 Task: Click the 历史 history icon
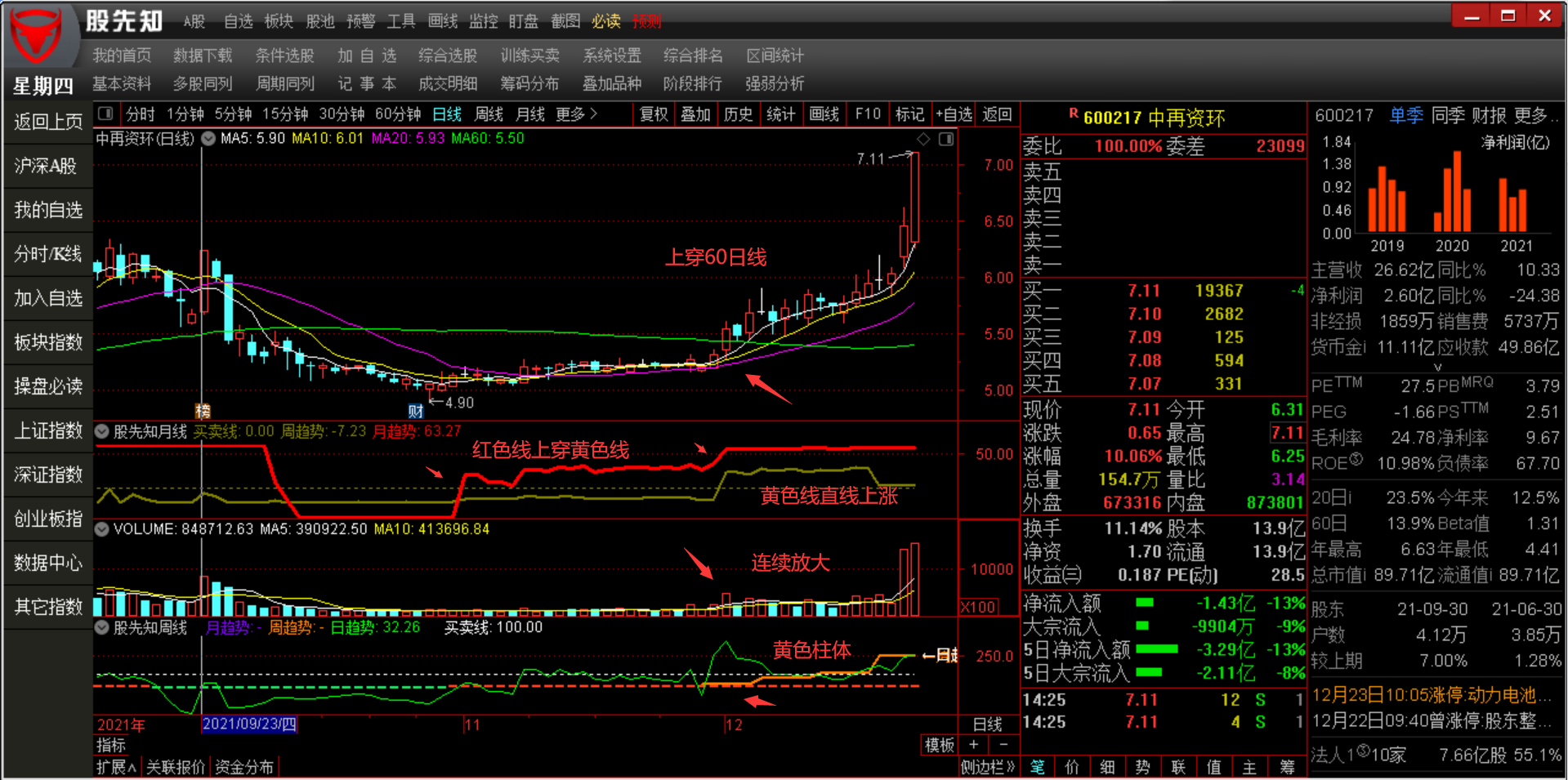[x=738, y=114]
